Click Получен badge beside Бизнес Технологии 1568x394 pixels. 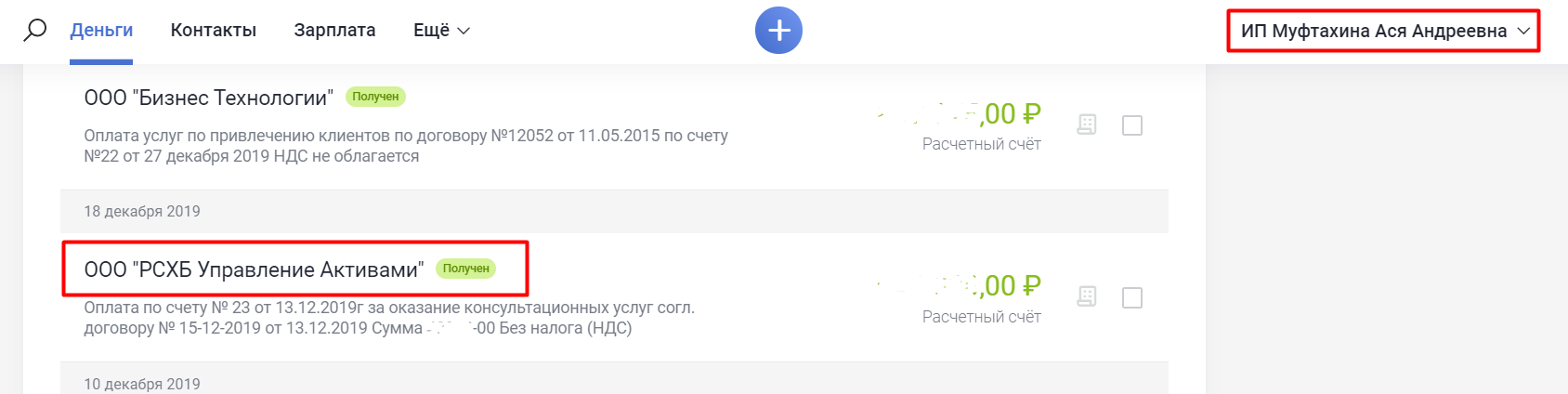click(375, 97)
